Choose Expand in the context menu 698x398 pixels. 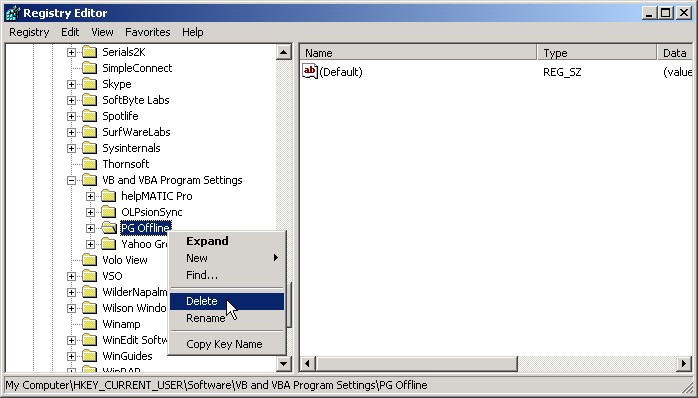click(x=227, y=241)
